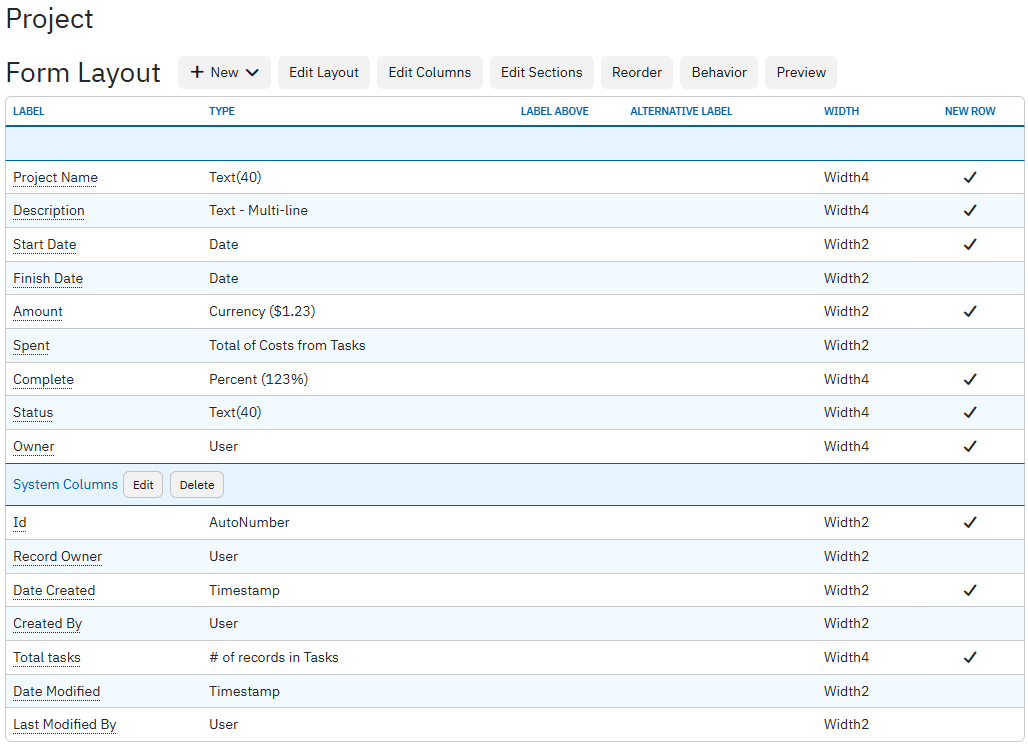Edit the System Columns section
Viewport: 1028px width, 746px height.
coord(143,485)
